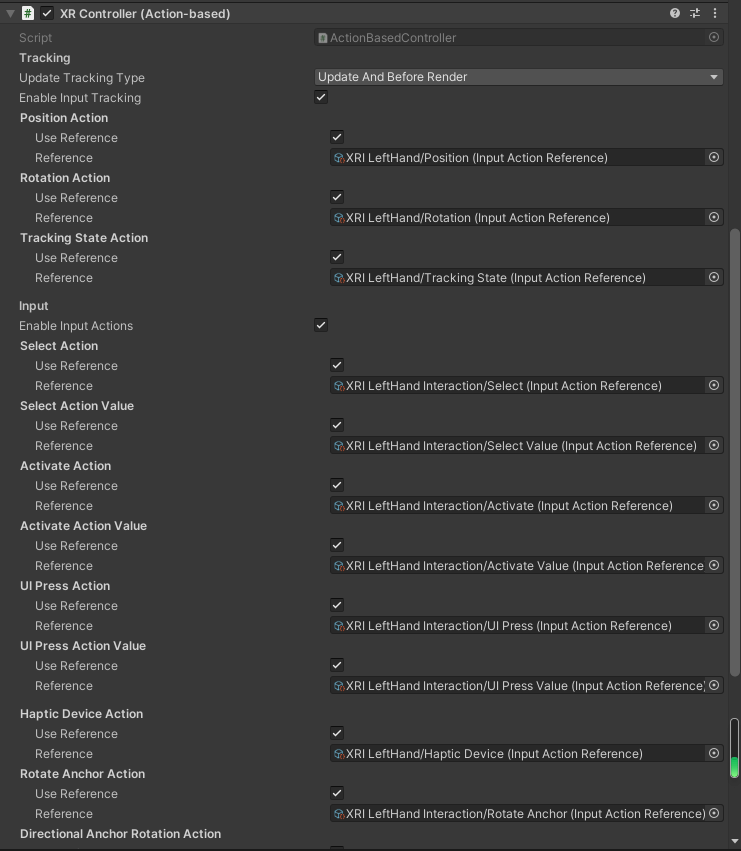The image size is (741, 851).
Task: Click the XR Controller (Action-based) title
Action: (x=145, y=14)
